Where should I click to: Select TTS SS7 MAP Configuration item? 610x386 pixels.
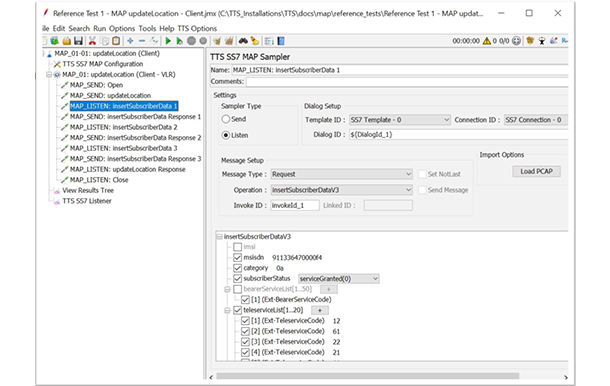point(103,64)
